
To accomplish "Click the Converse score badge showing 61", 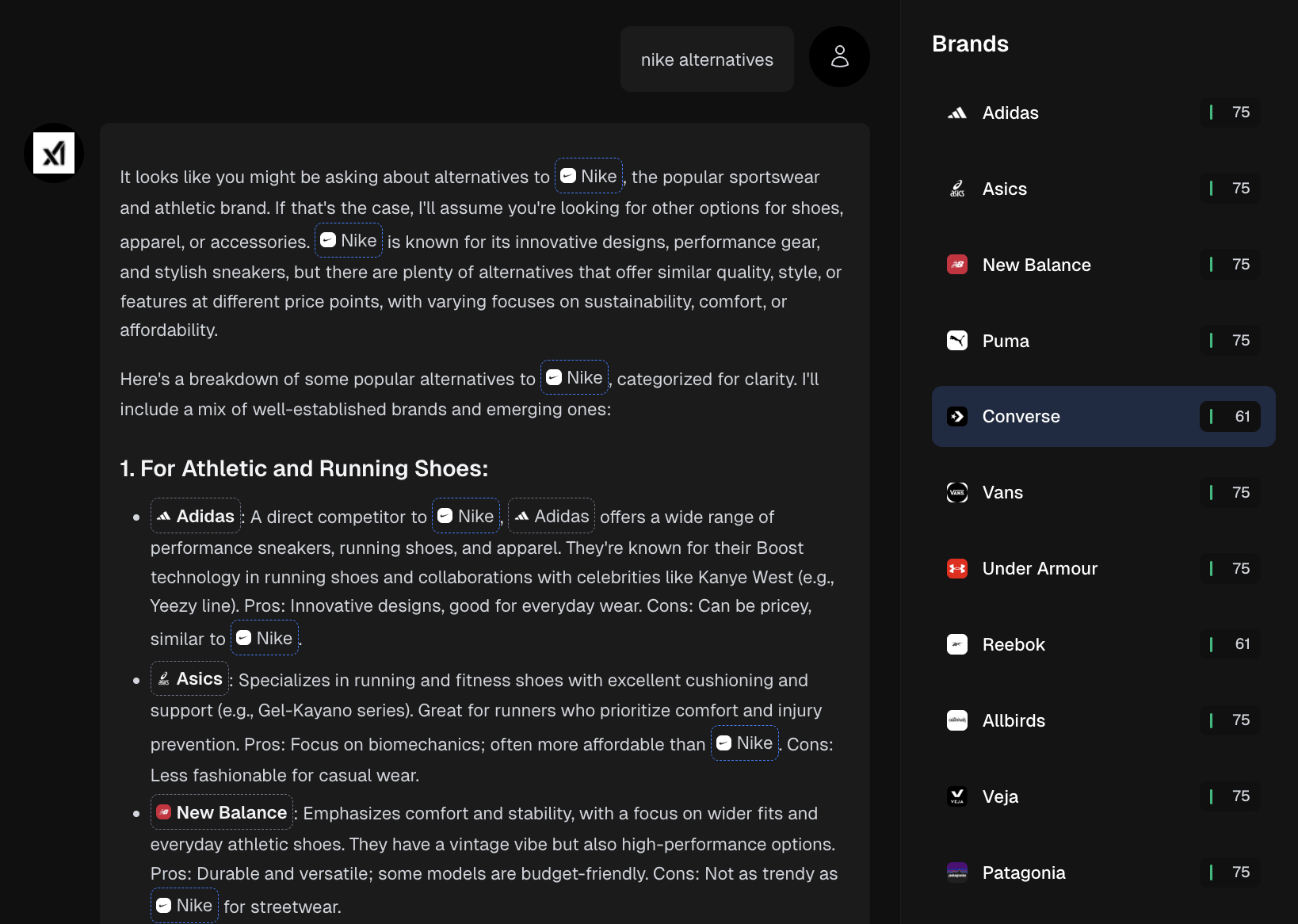I will [1229, 416].
